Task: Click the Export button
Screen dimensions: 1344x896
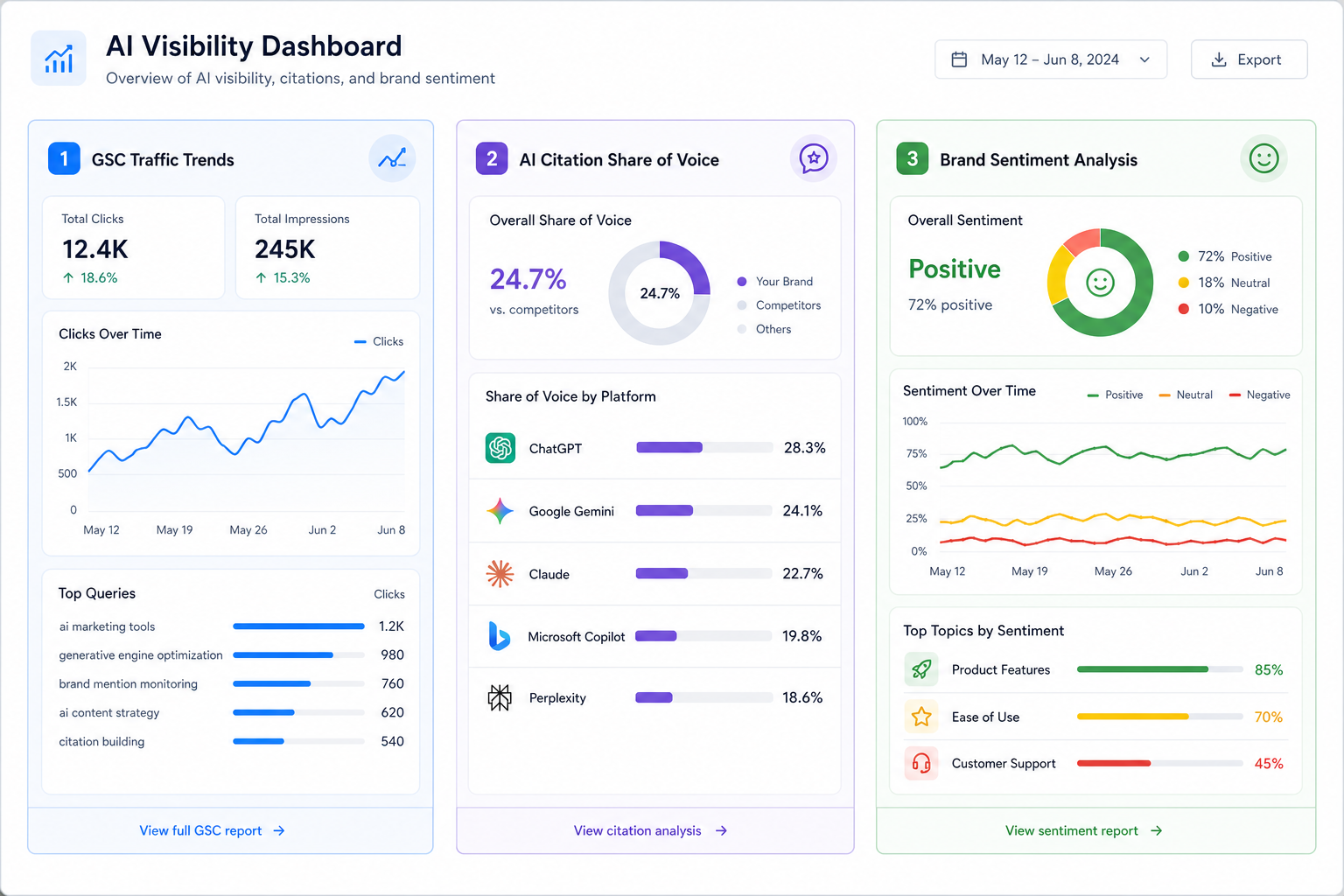Action: tap(1249, 59)
